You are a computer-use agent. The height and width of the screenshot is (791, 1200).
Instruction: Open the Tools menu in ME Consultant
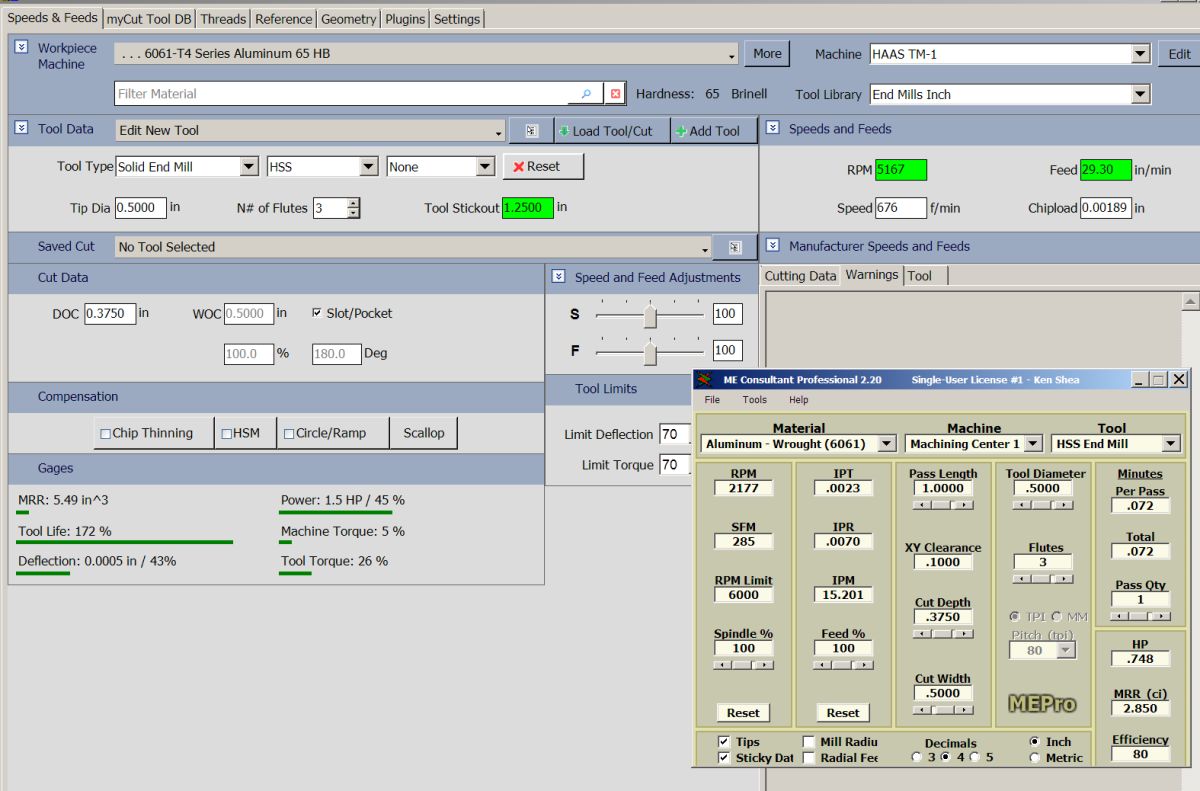click(754, 400)
